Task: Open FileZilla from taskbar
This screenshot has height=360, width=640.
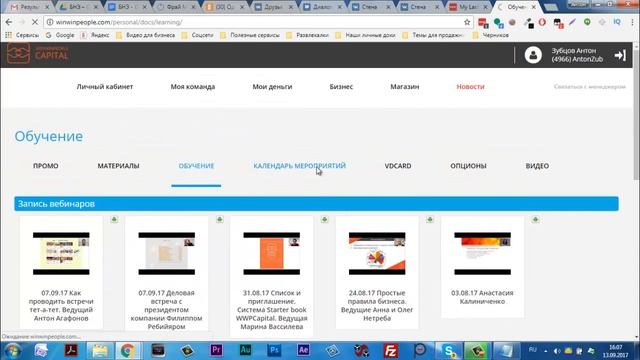Action: point(391,350)
